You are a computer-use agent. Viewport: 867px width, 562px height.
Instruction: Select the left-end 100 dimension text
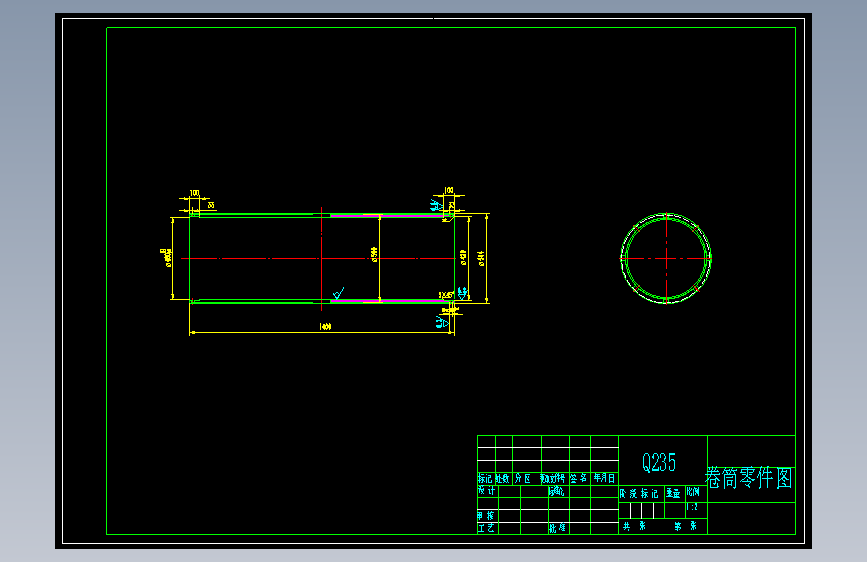point(194,193)
